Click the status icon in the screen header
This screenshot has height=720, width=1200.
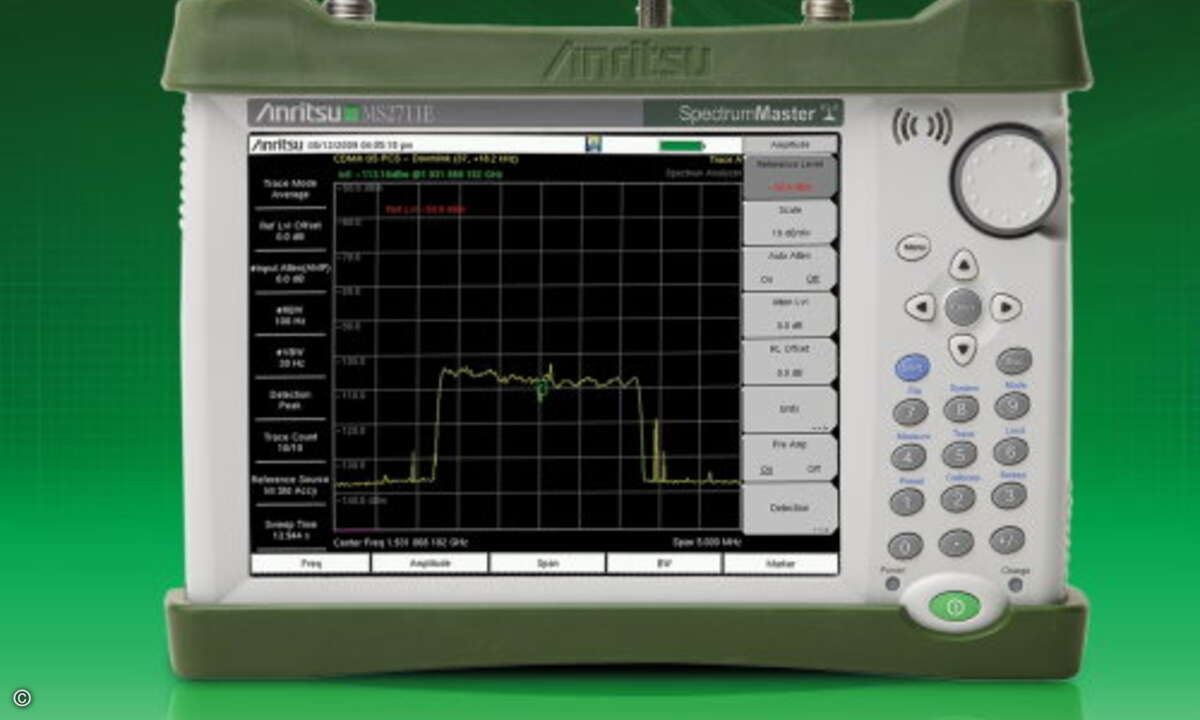tap(594, 144)
